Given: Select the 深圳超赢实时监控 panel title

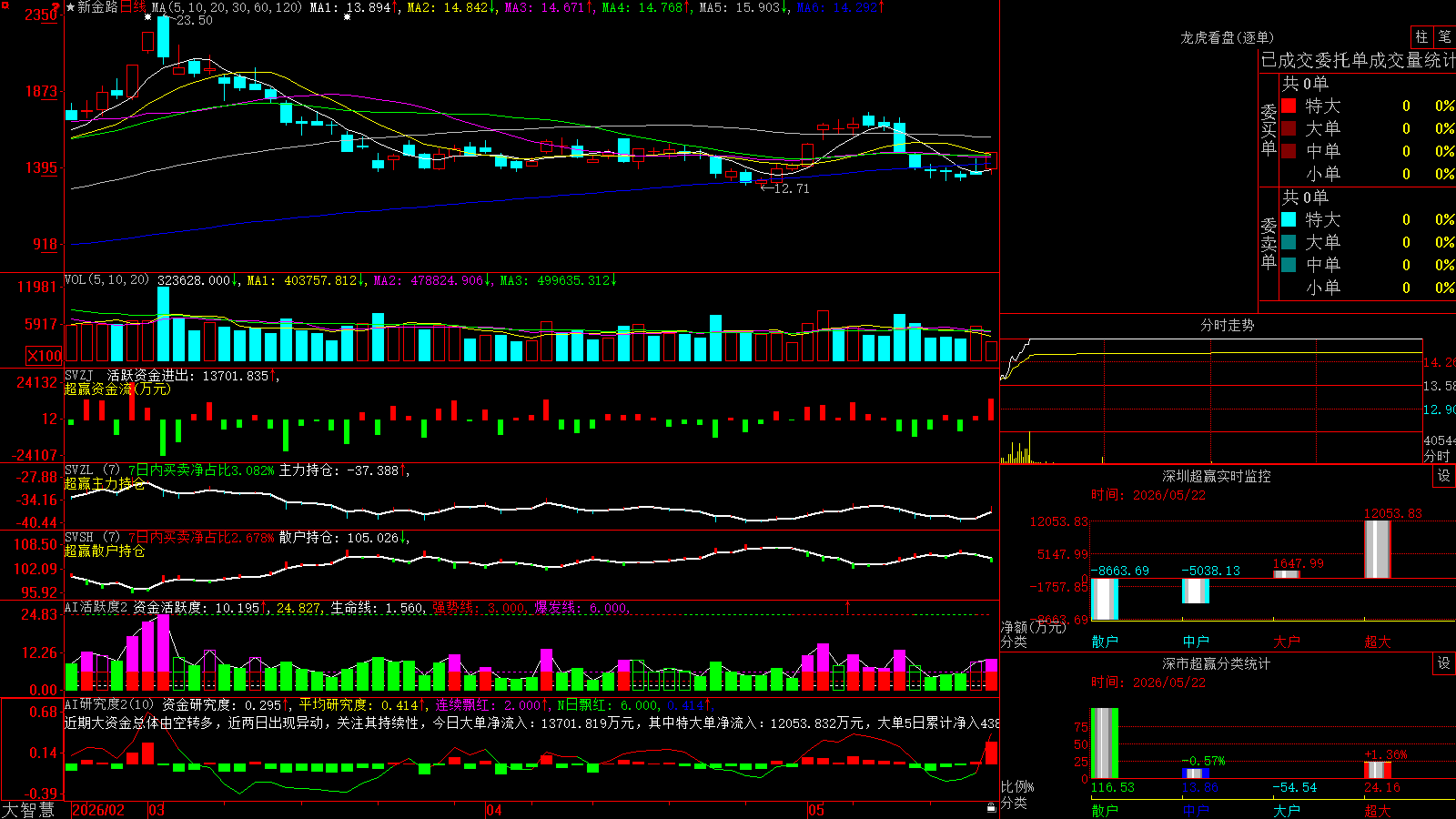Looking at the screenshot, I should pyautogui.click(x=1217, y=476).
